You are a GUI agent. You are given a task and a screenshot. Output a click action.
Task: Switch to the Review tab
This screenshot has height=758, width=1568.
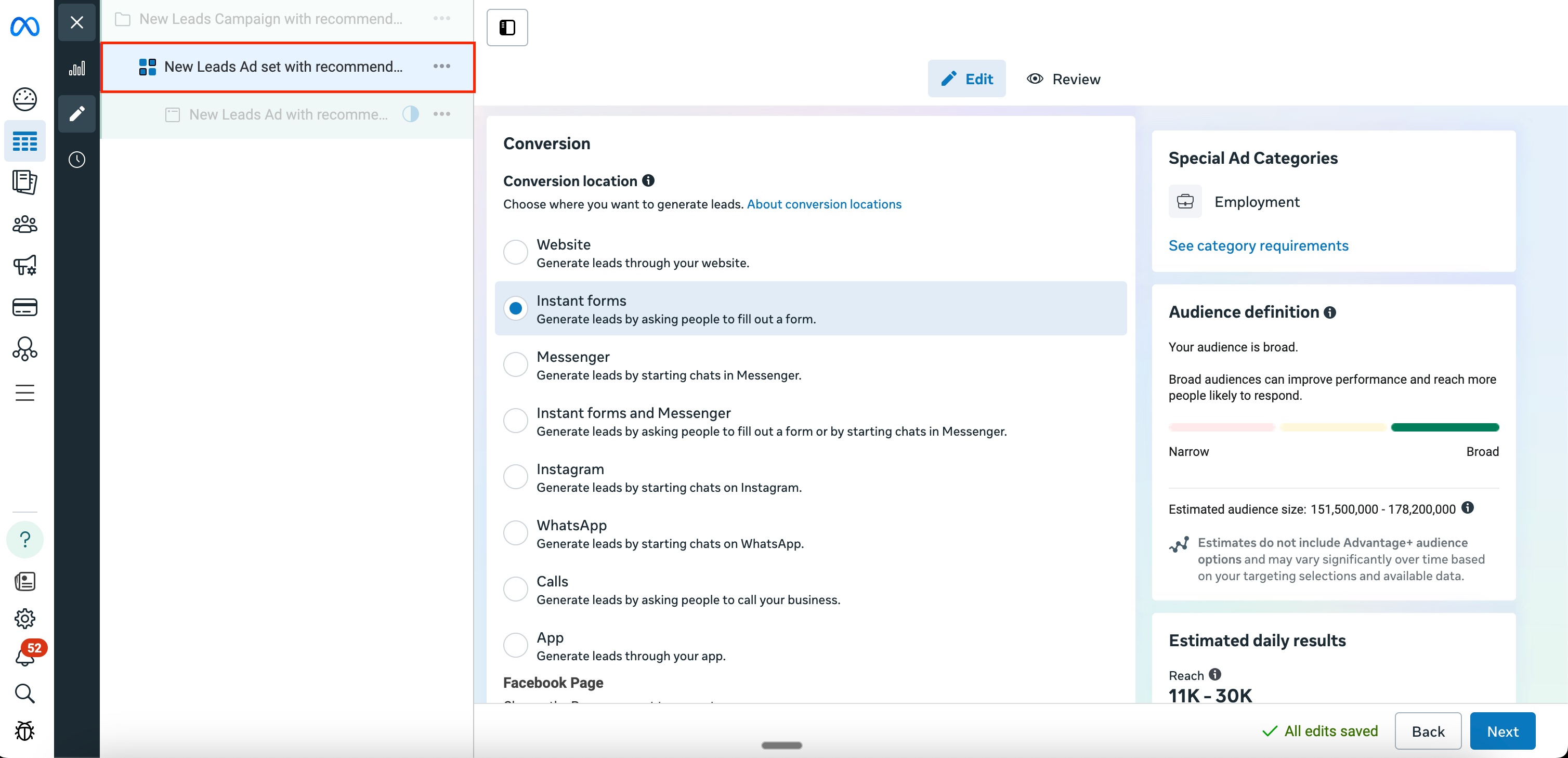1063,79
